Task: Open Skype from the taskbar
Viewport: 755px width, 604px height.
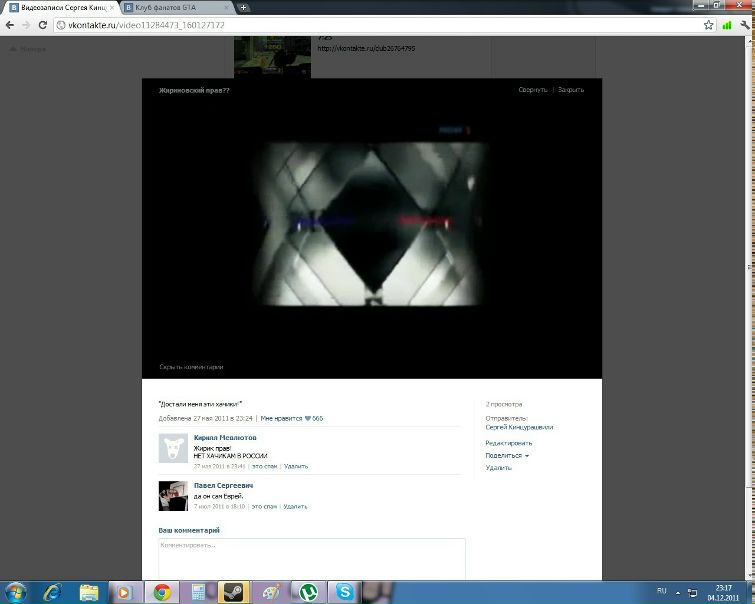Action: point(345,592)
